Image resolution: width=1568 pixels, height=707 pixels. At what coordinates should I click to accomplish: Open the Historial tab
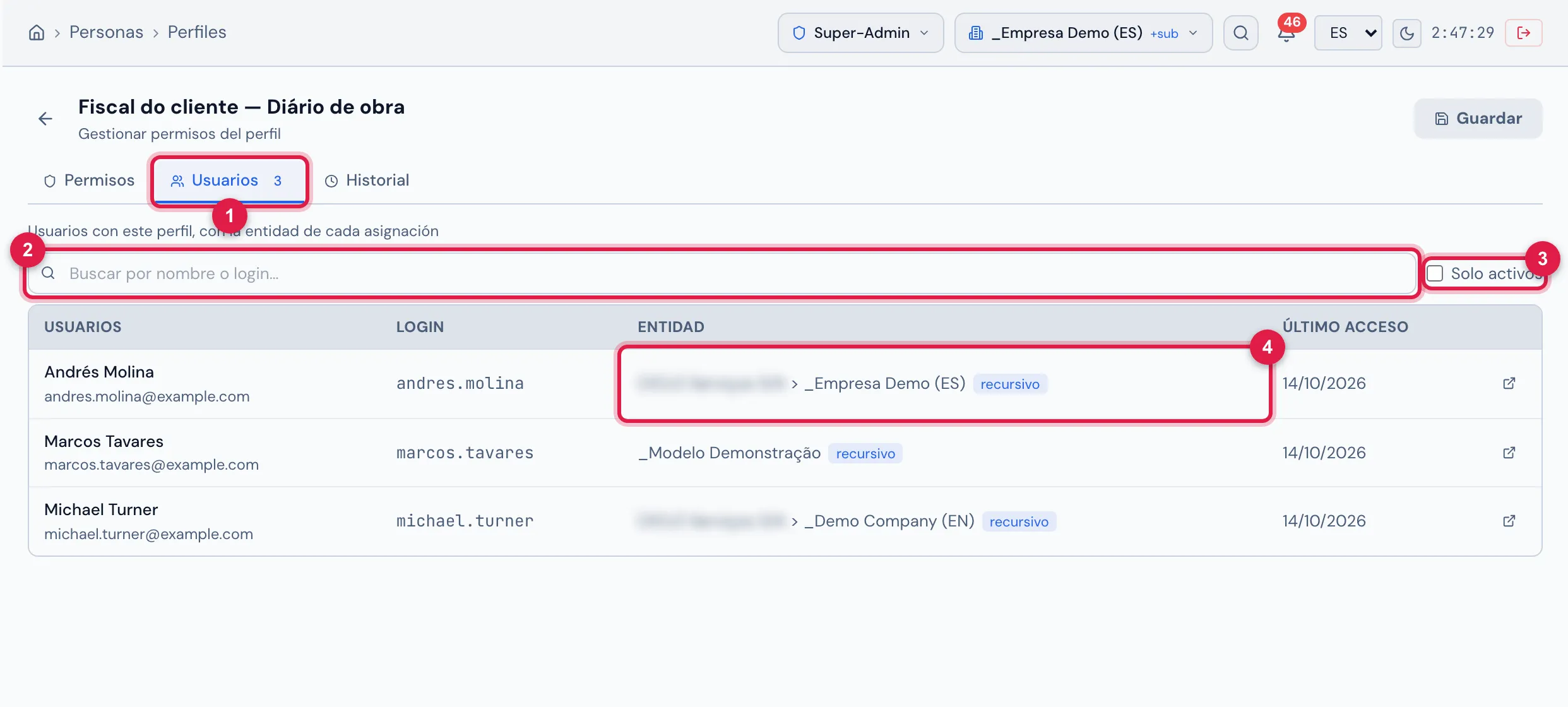click(367, 181)
